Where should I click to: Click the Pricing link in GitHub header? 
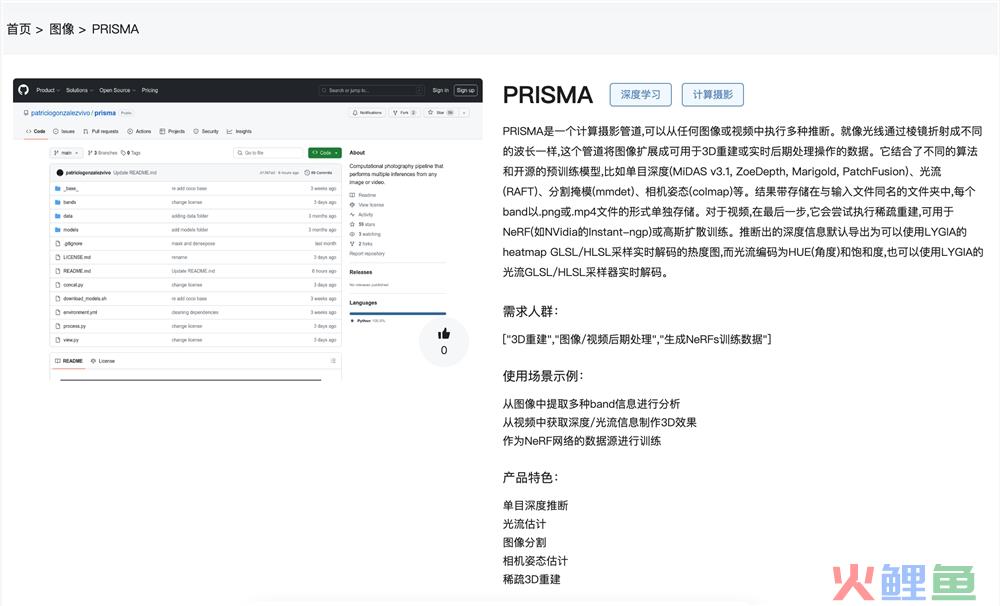click(150, 91)
